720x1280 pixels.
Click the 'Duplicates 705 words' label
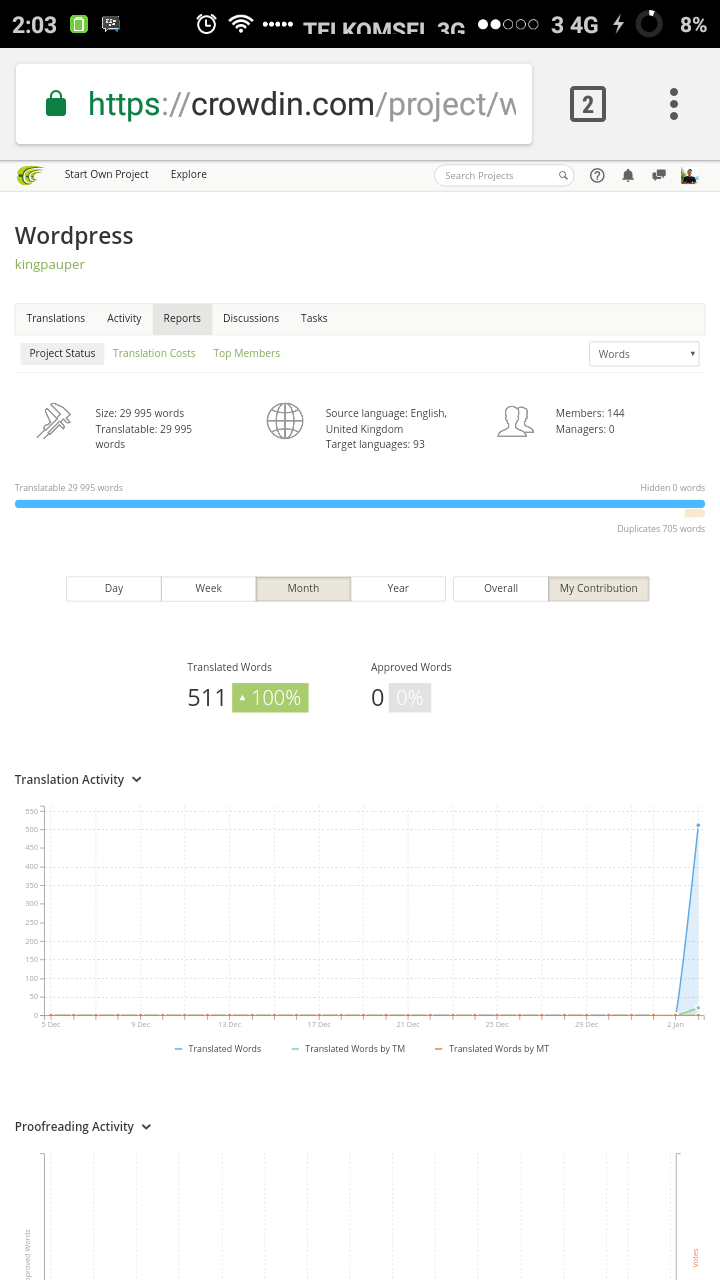661,529
